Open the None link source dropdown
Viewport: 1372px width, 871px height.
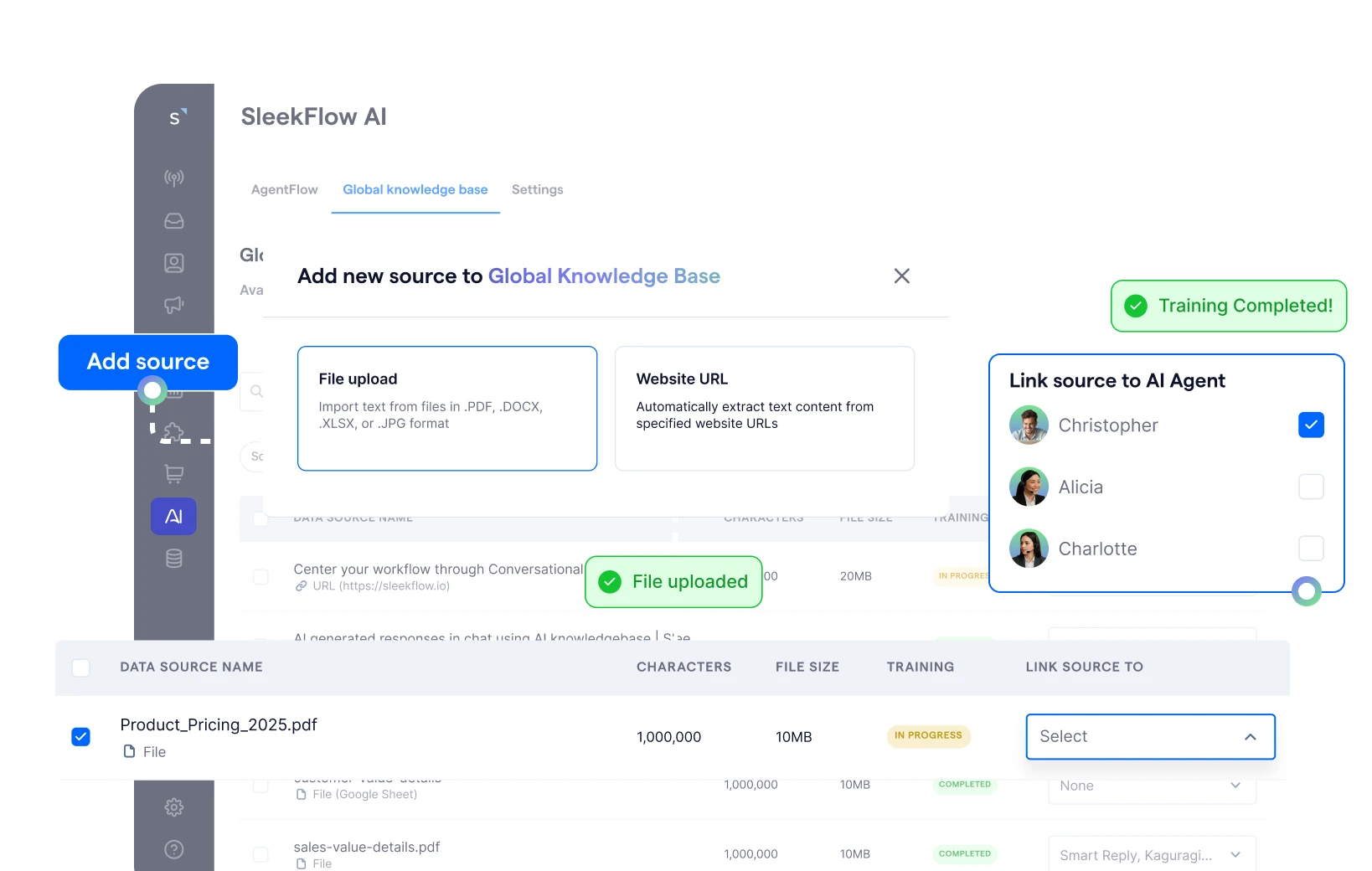1152,786
